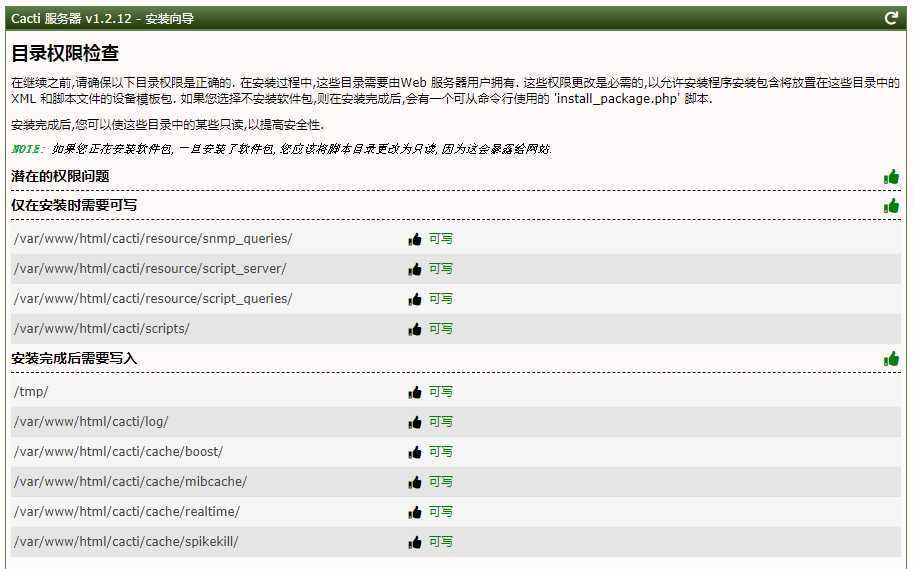
Task: Click thumbs-up icon in the script_queries row
Action: click(x=415, y=299)
